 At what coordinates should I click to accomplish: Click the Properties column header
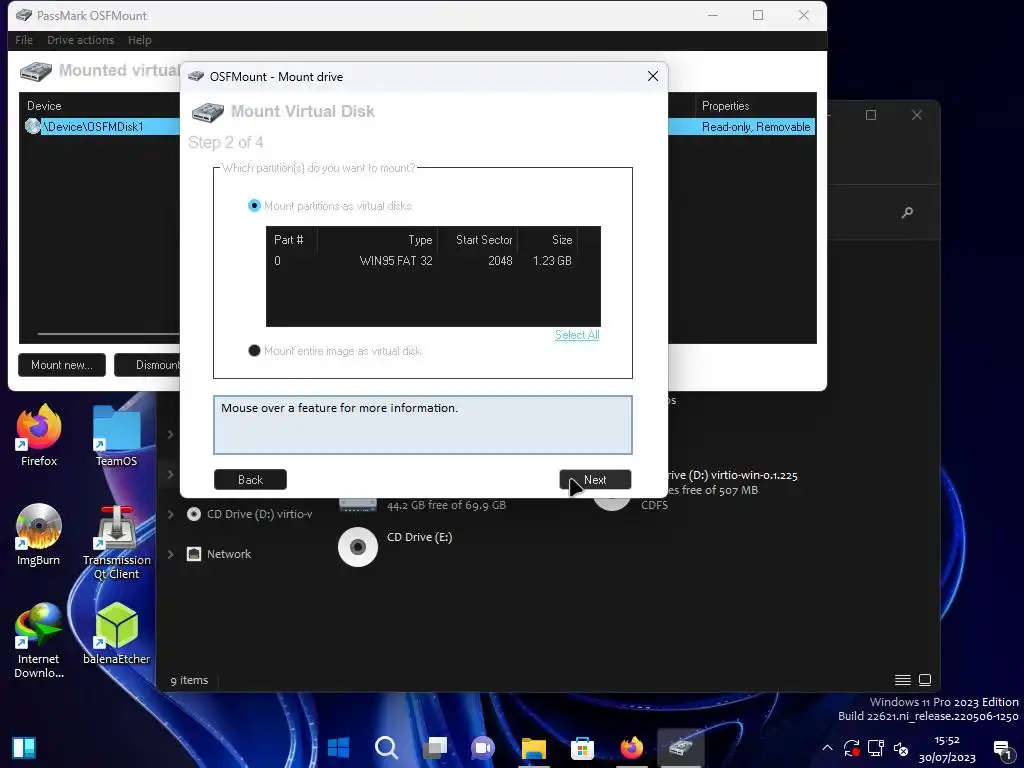coord(725,106)
